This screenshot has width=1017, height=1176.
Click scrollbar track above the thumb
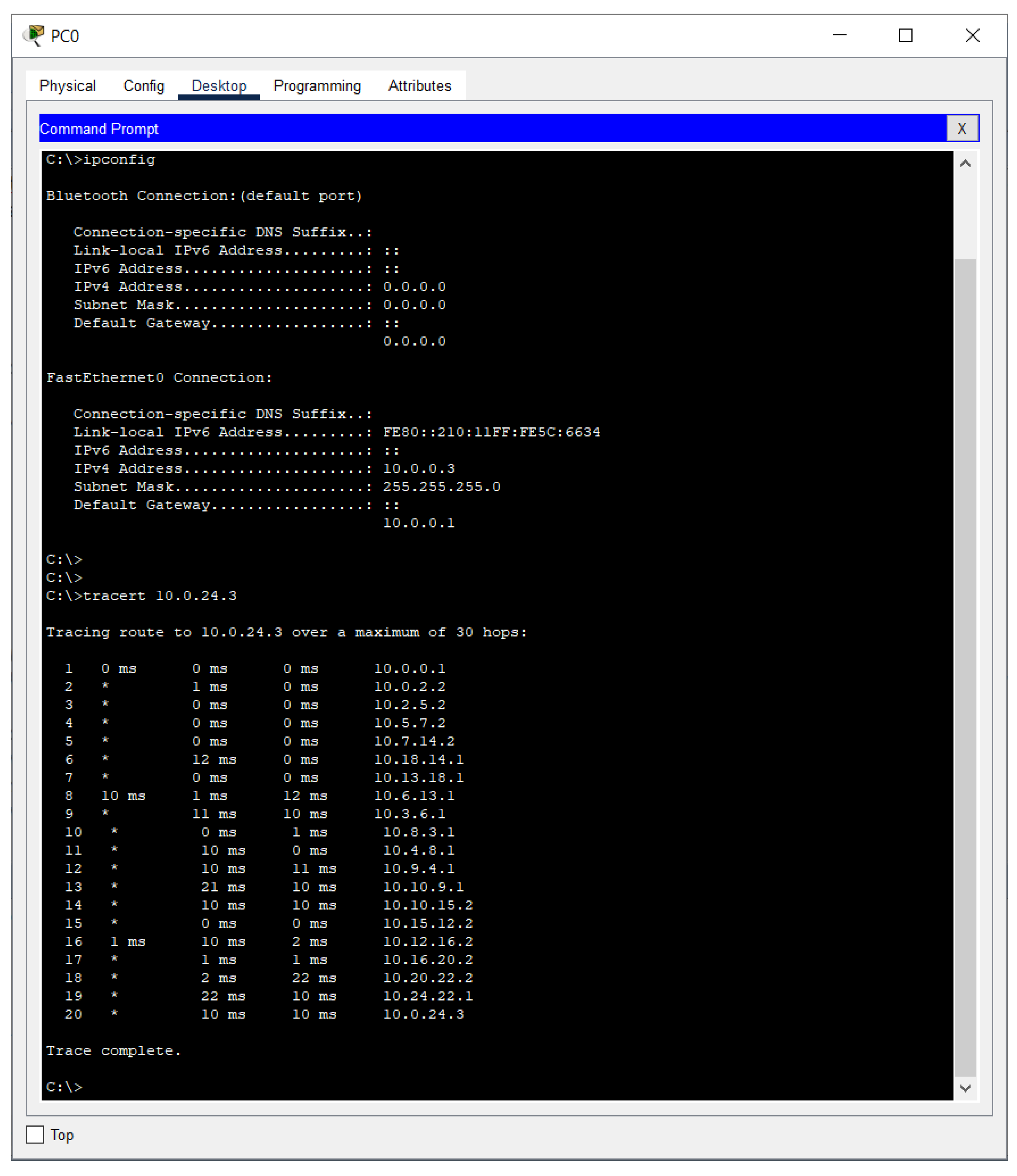pyautogui.click(x=965, y=216)
